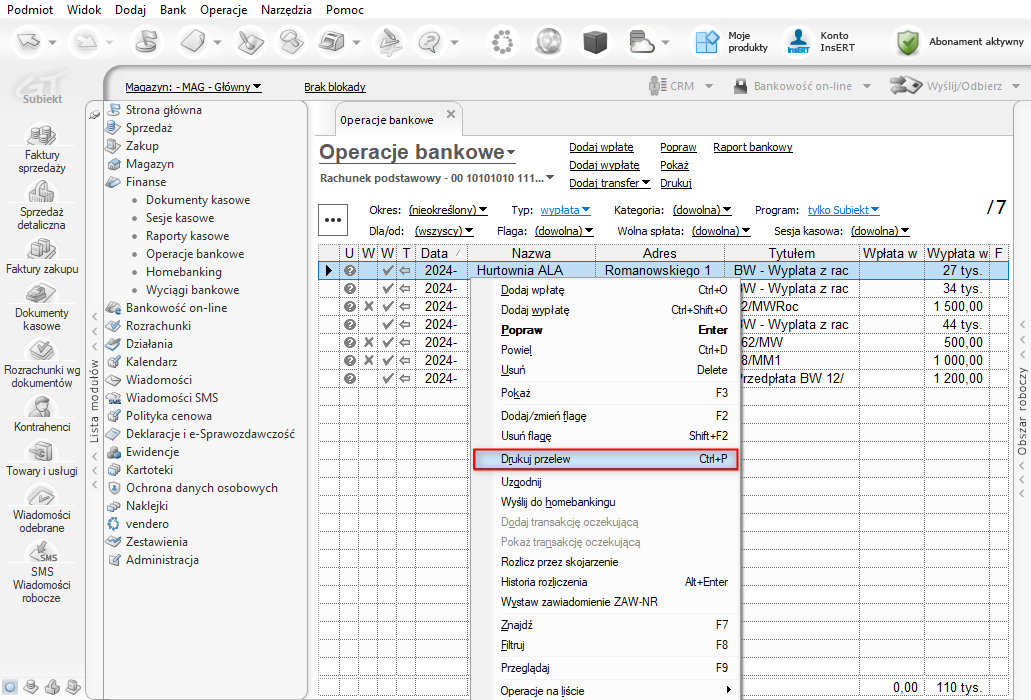Image resolution: width=1031 pixels, height=700 pixels.
Task: Click Raport bankowy link
Action: click(752, 147)
